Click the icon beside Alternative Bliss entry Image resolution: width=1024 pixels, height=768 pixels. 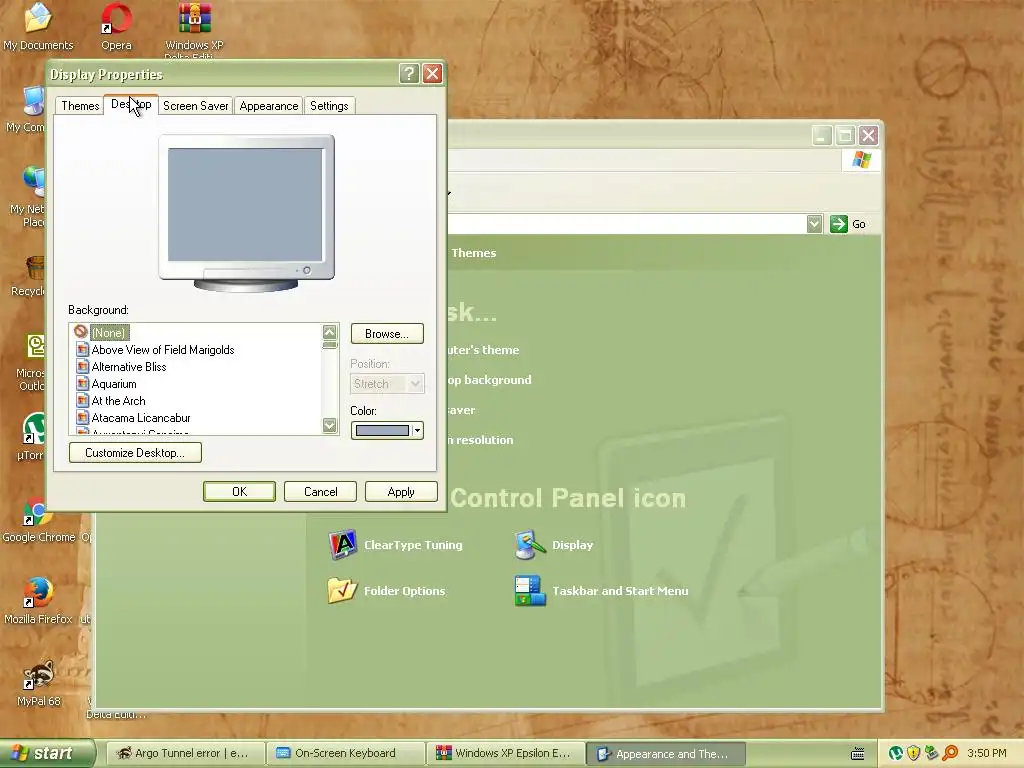coord(82,366)
